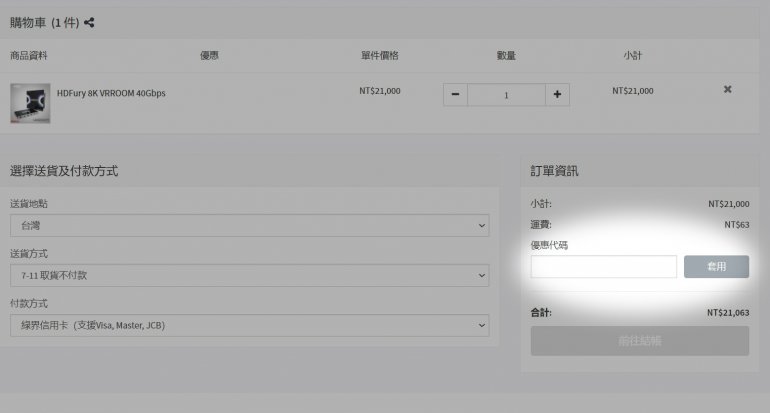Expand the 送貨地點 dropdown showing 台灣
The height and width of the screenshot is (413, 770).
250,226
